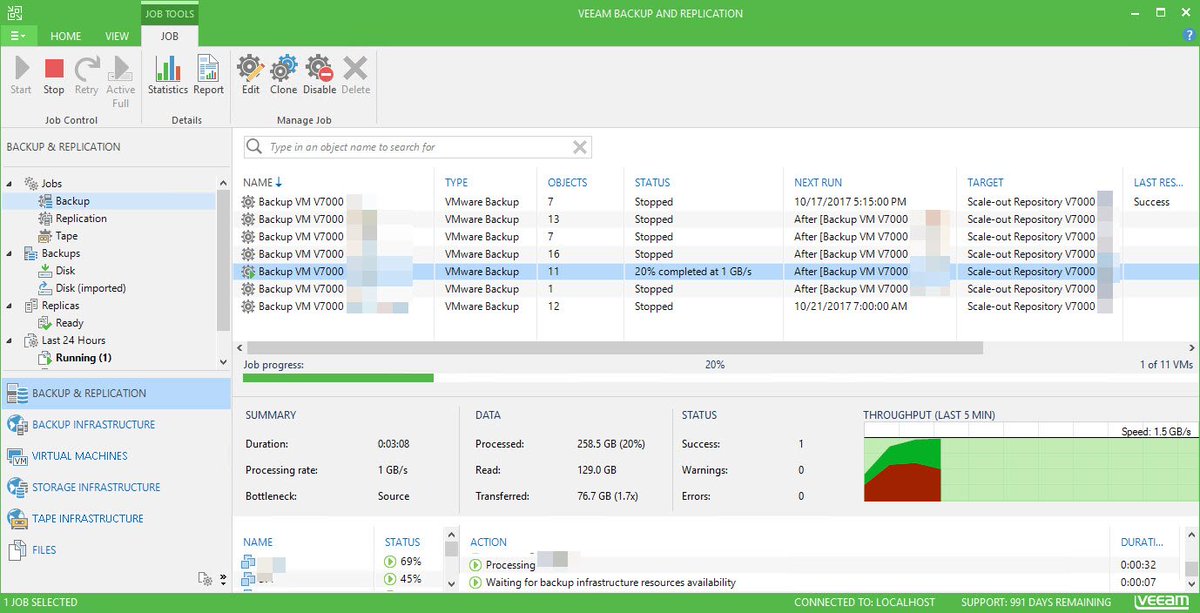
Task: Click the green job progress bar
Action: click(x=339, y=378)
